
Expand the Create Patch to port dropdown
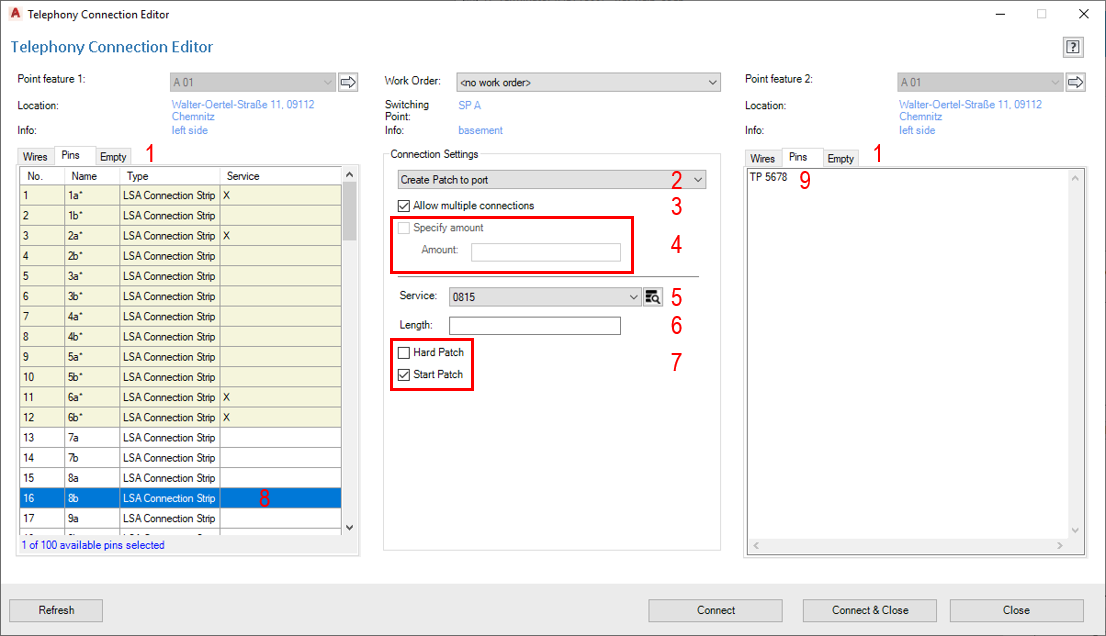tap(552, 180)
